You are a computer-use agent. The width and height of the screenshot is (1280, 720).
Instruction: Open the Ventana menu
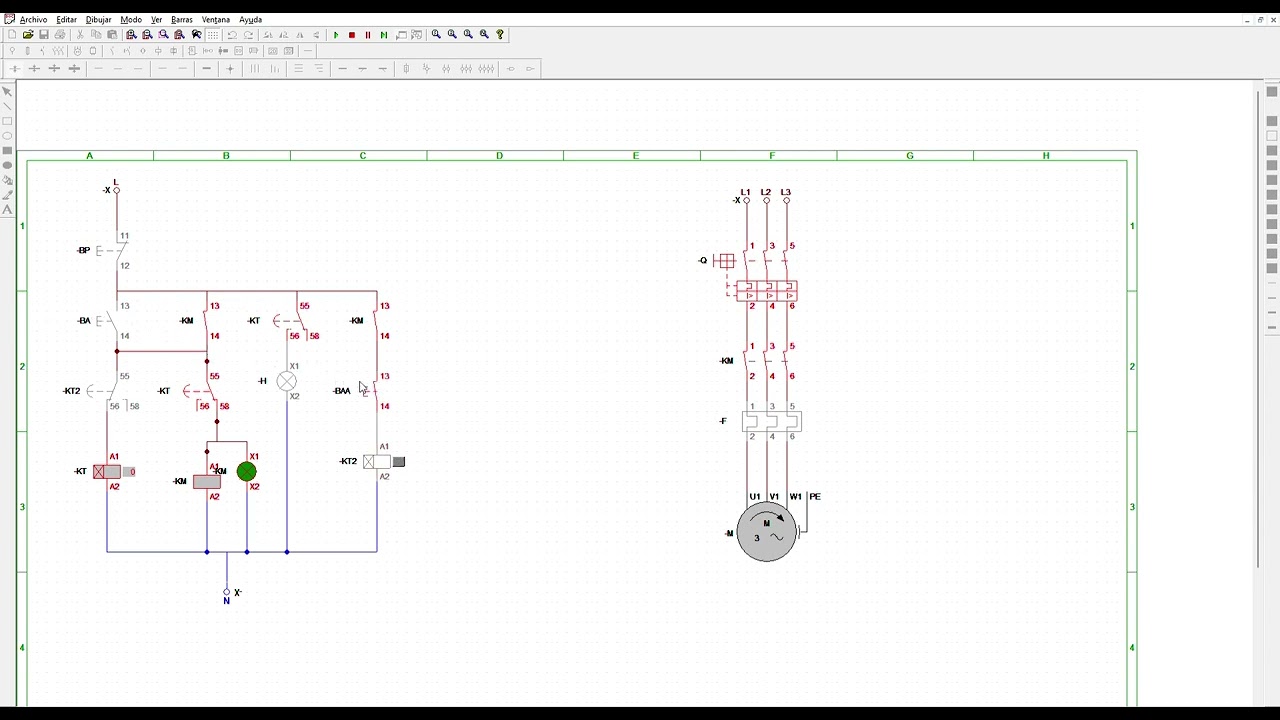(216, 20)
